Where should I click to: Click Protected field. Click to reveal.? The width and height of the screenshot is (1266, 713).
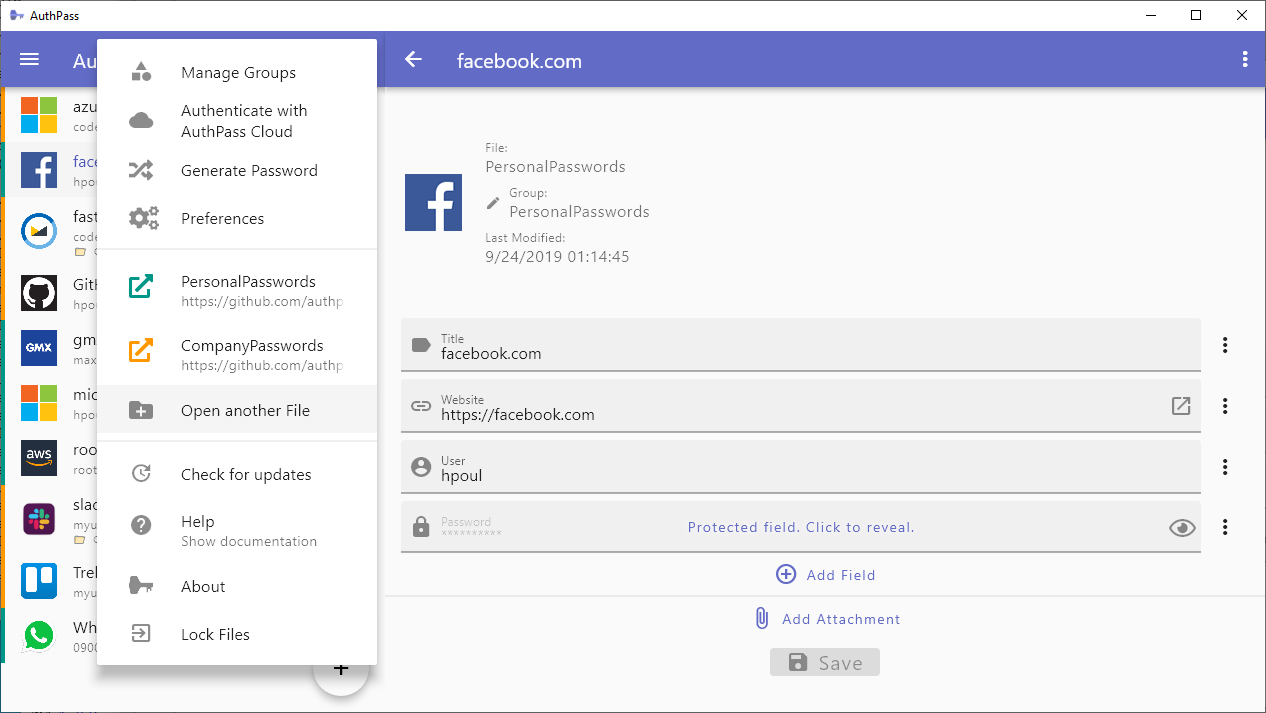tap(801, 527)
